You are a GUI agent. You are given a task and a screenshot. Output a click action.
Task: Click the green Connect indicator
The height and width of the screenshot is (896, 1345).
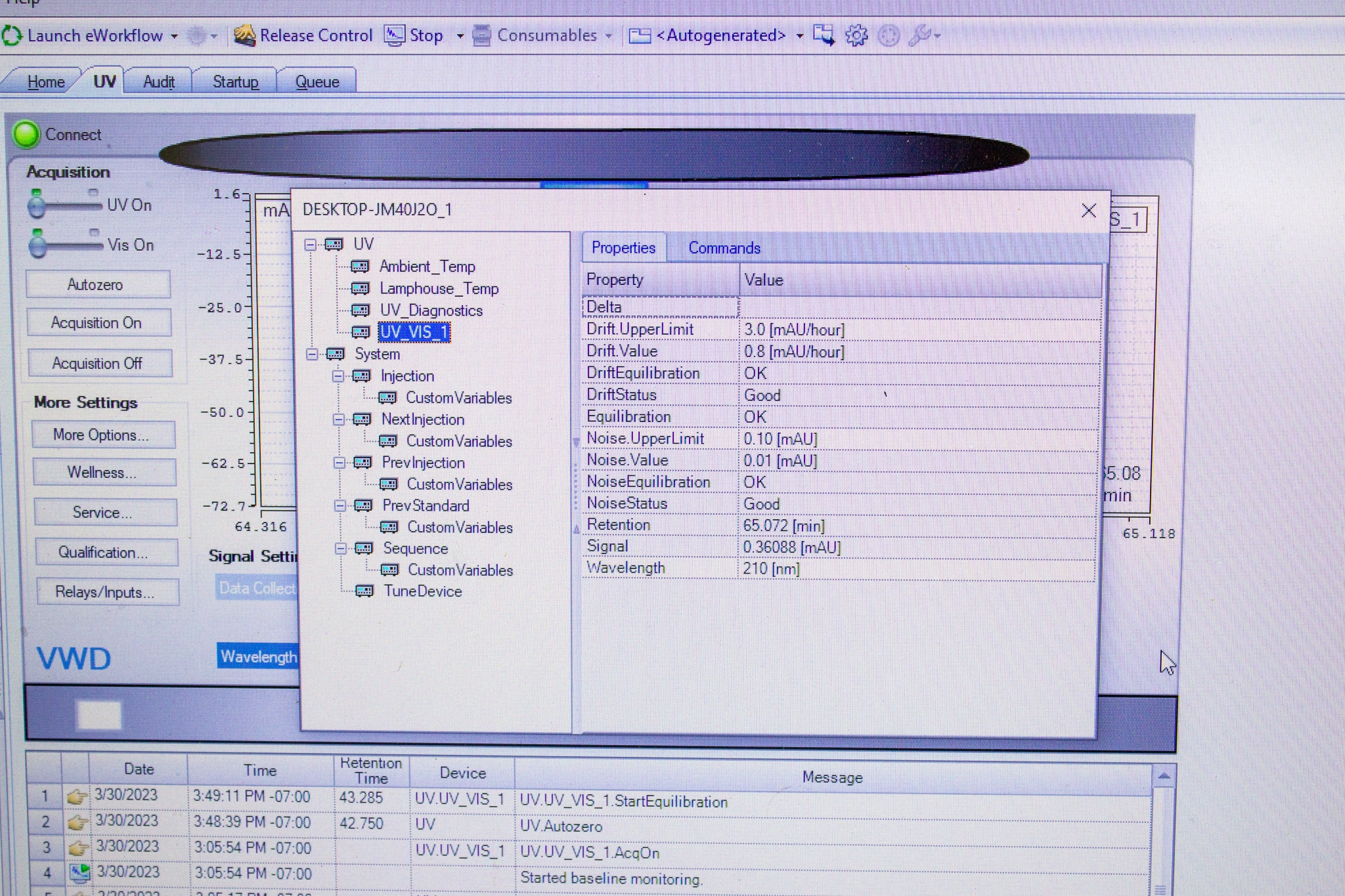tap(26, 135)
